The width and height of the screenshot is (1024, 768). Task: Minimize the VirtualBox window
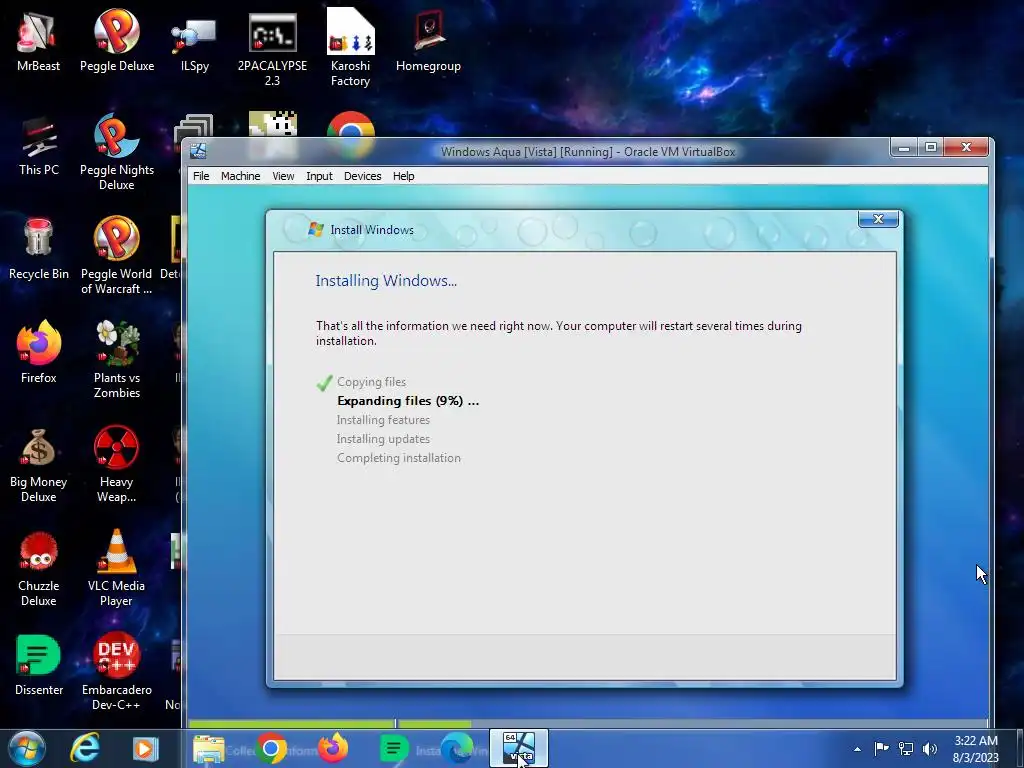click(x=904, y=148)
